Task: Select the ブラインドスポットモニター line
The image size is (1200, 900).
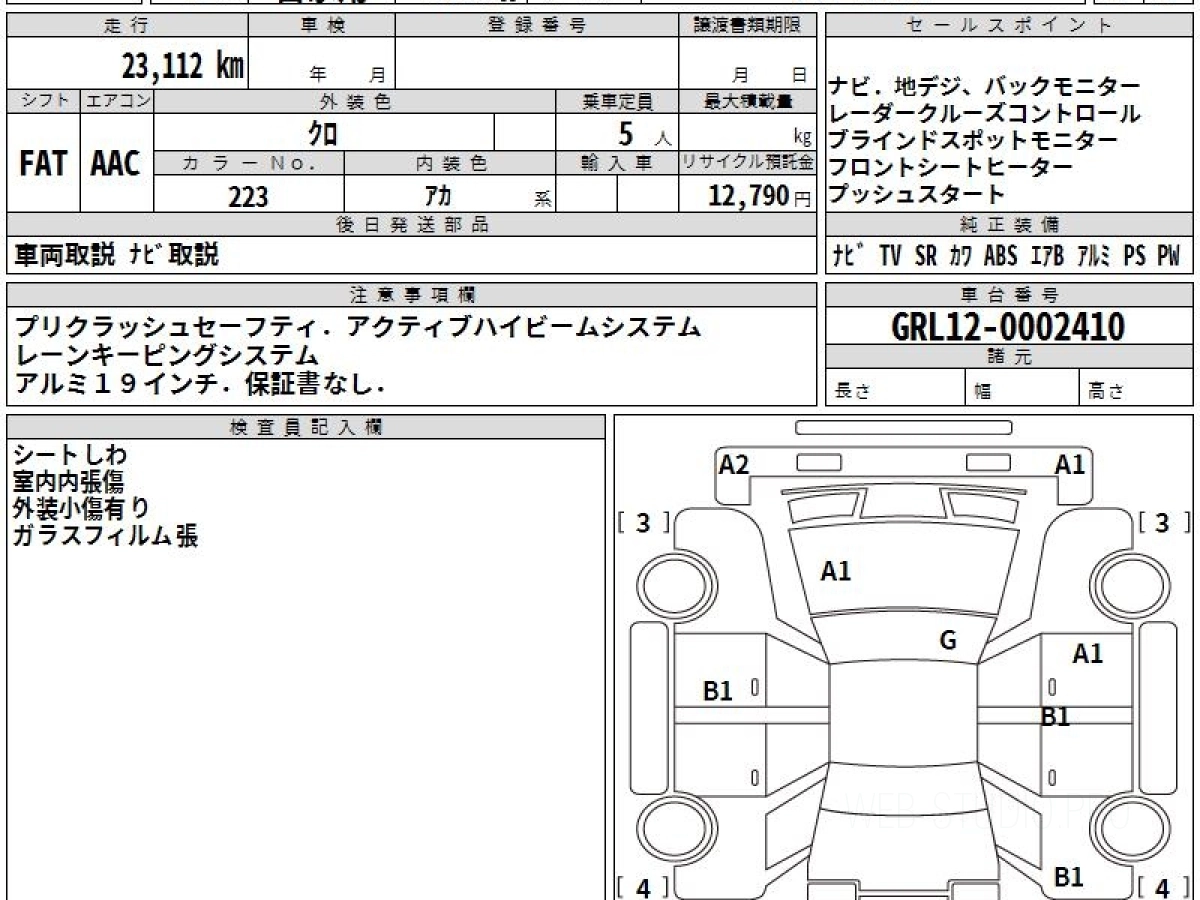Action: click(x=973, y=141)
